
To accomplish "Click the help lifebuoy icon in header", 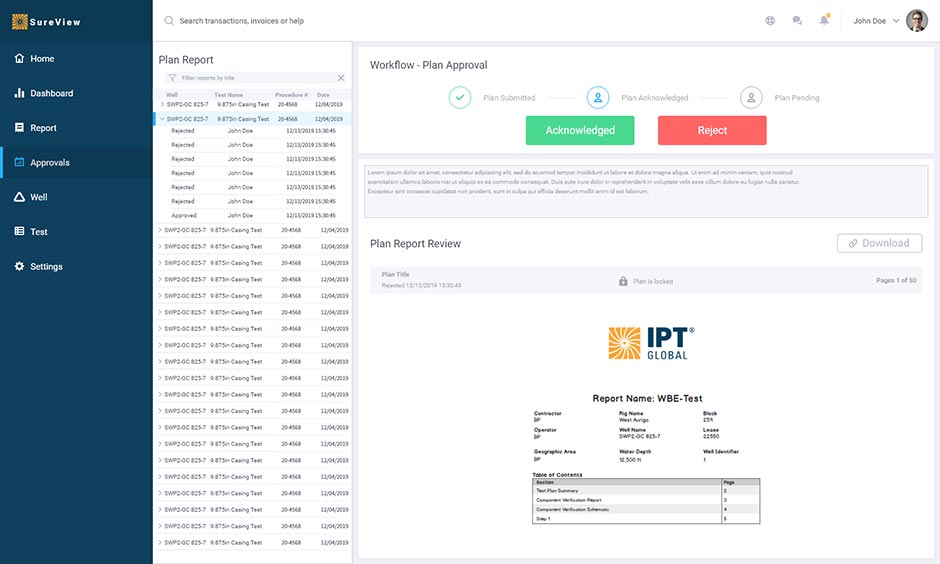I will pyautogui.click(x=770, y=20).
